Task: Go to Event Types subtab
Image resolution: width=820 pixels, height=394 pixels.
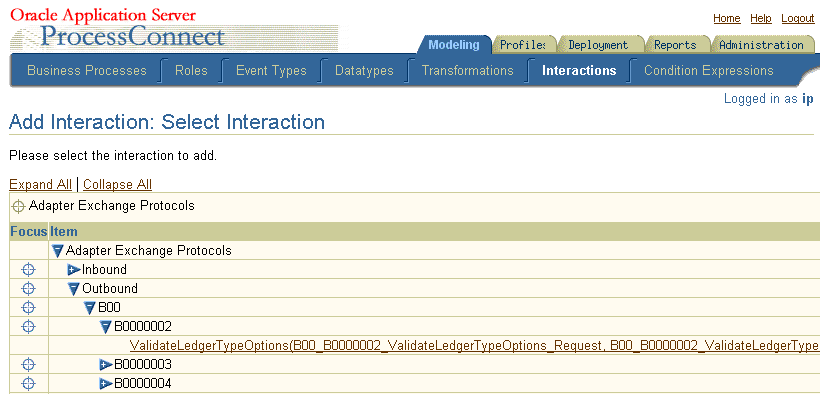Action: point(271,71)
